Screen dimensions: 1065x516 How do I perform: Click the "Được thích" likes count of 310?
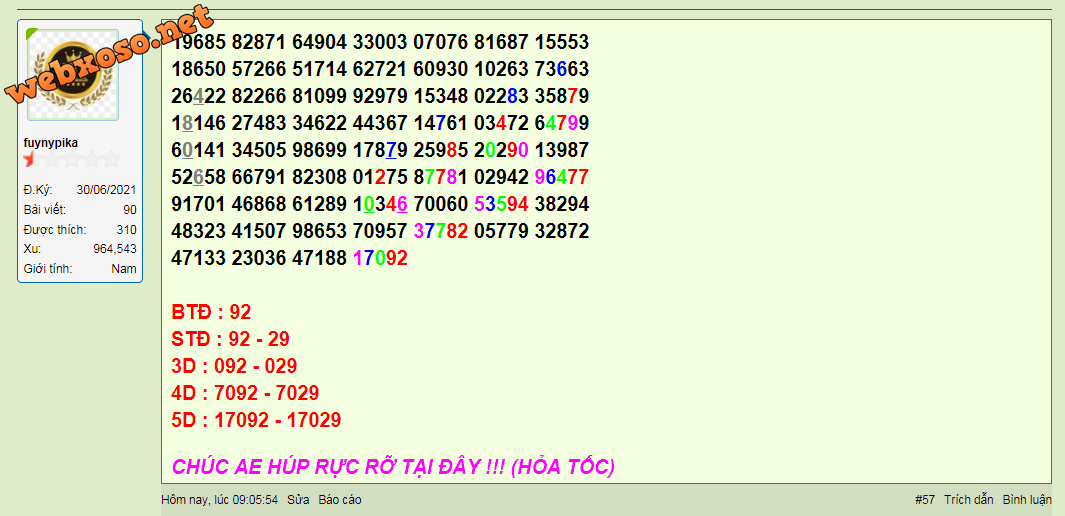click(x=126, y=230)
